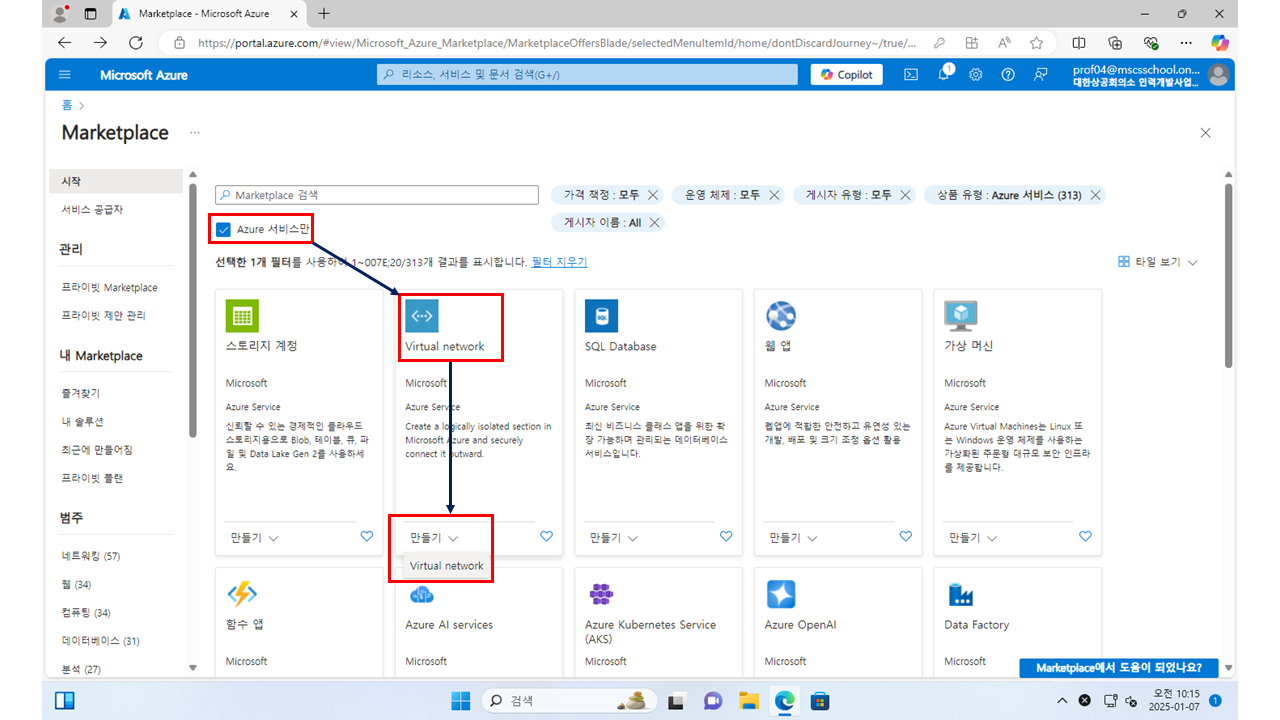Open browser settings ellipsis menu

tap(1186, 43)
